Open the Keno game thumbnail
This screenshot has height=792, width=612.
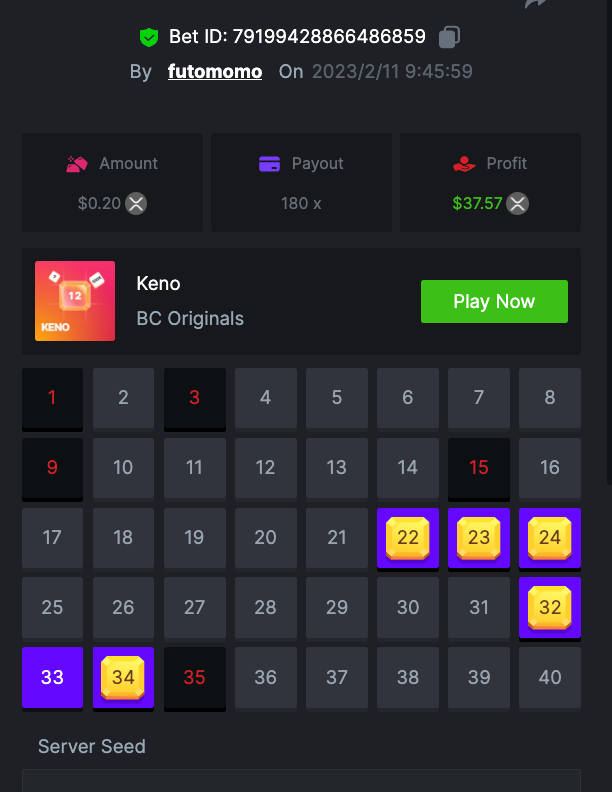click(75, 301)
